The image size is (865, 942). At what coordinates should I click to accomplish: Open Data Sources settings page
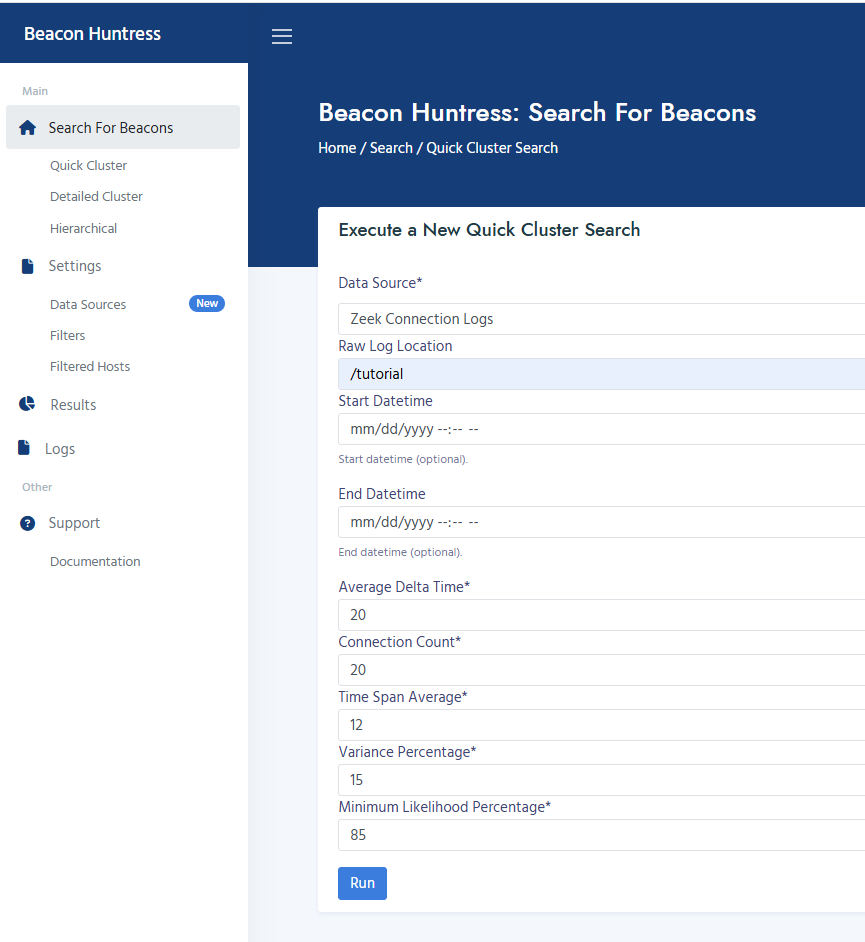point(88,305)
